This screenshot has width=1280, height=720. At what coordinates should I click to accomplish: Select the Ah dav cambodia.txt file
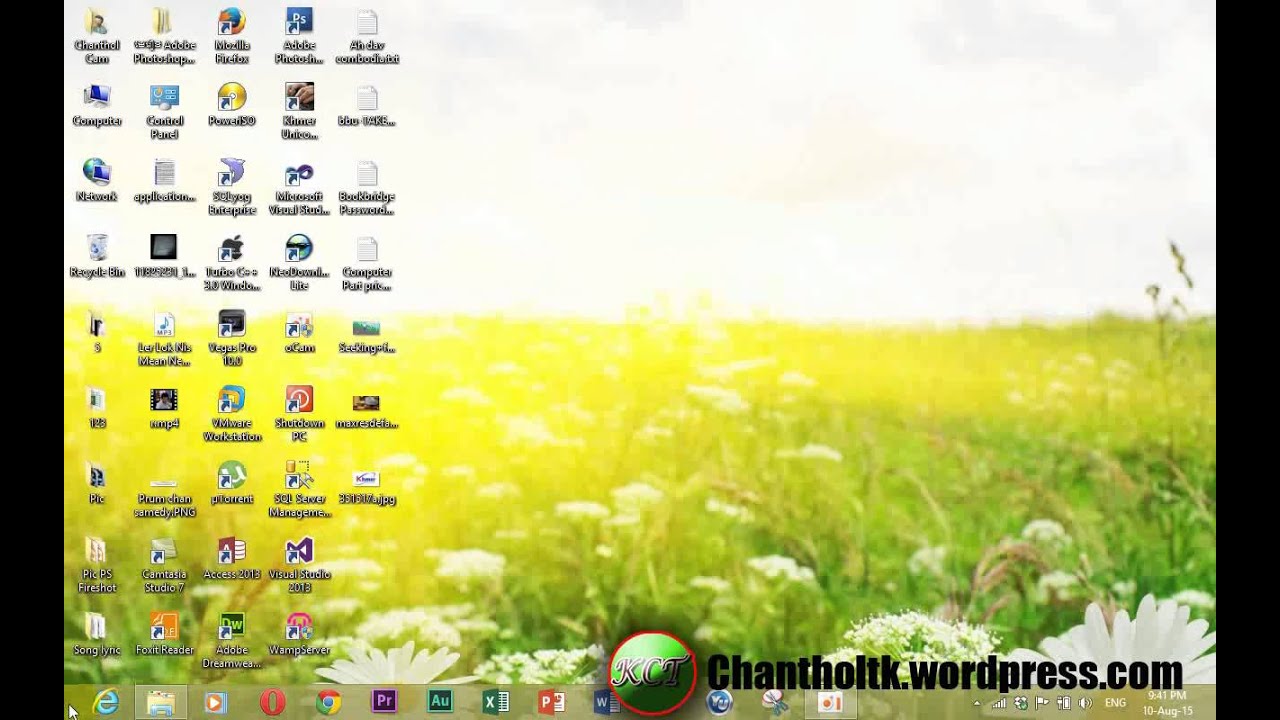[367, 36]
